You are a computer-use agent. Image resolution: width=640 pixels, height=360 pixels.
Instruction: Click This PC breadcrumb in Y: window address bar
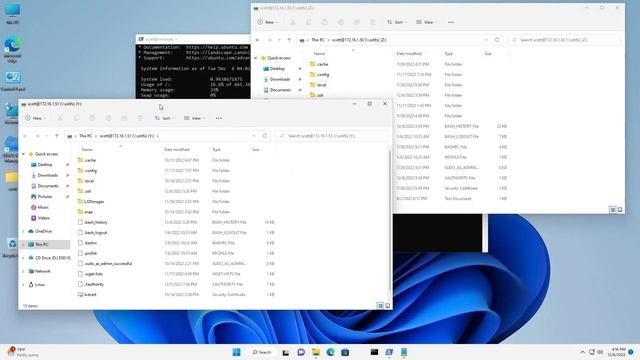tap(86, 136)
